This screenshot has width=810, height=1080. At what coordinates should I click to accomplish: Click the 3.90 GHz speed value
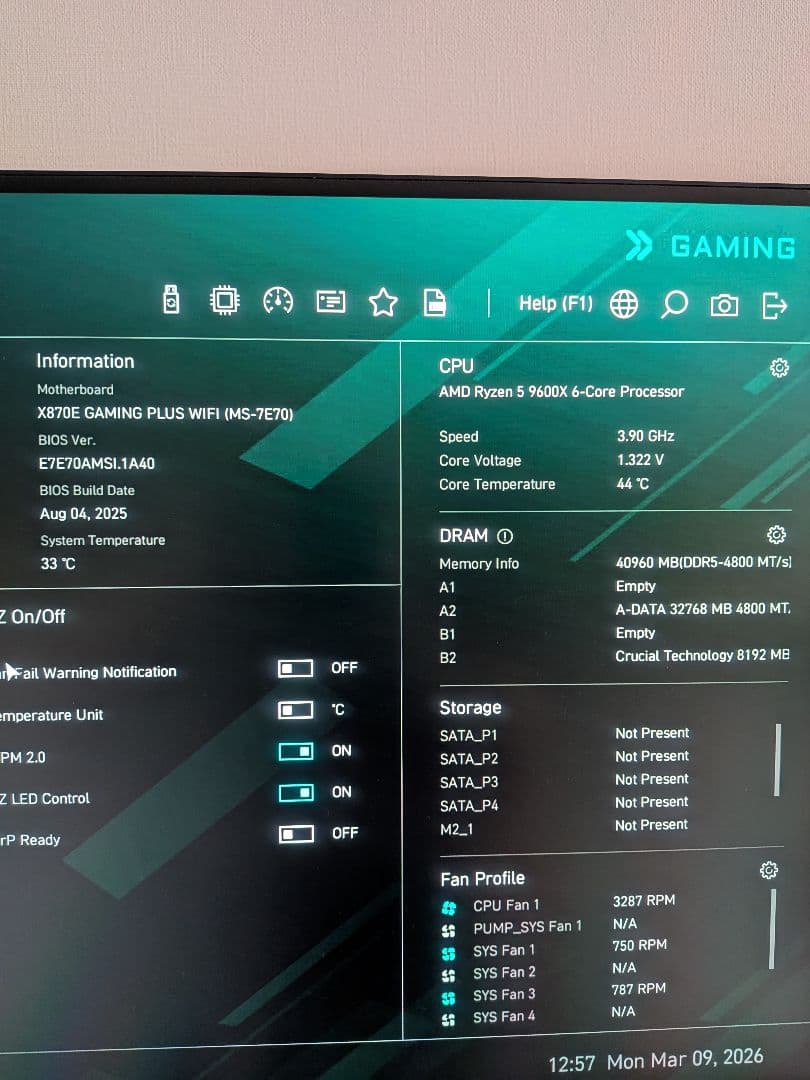click(645, 436)
